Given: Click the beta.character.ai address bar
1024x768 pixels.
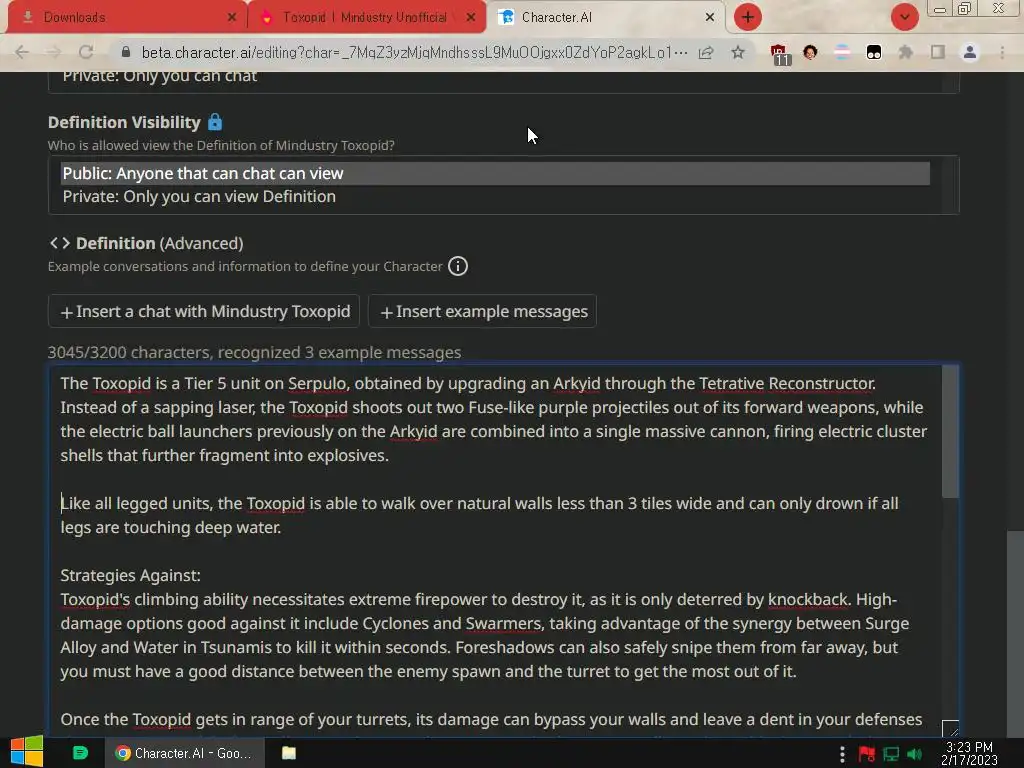Looking at the screenshot, I should tap(414, 52).
